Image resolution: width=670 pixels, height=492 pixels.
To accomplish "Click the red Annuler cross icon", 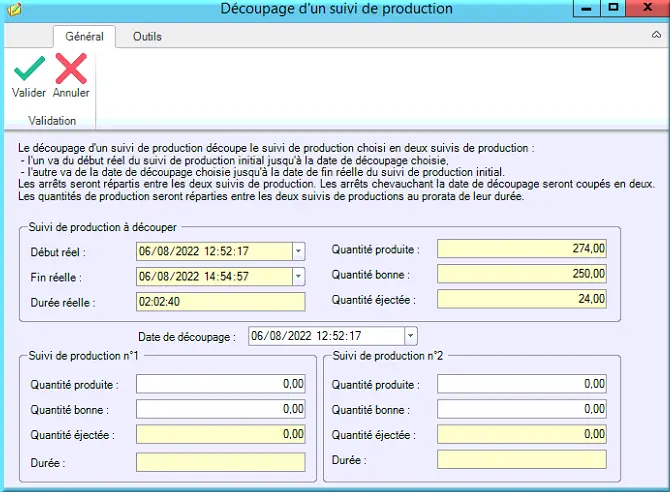I will click(x=71, y=68).
